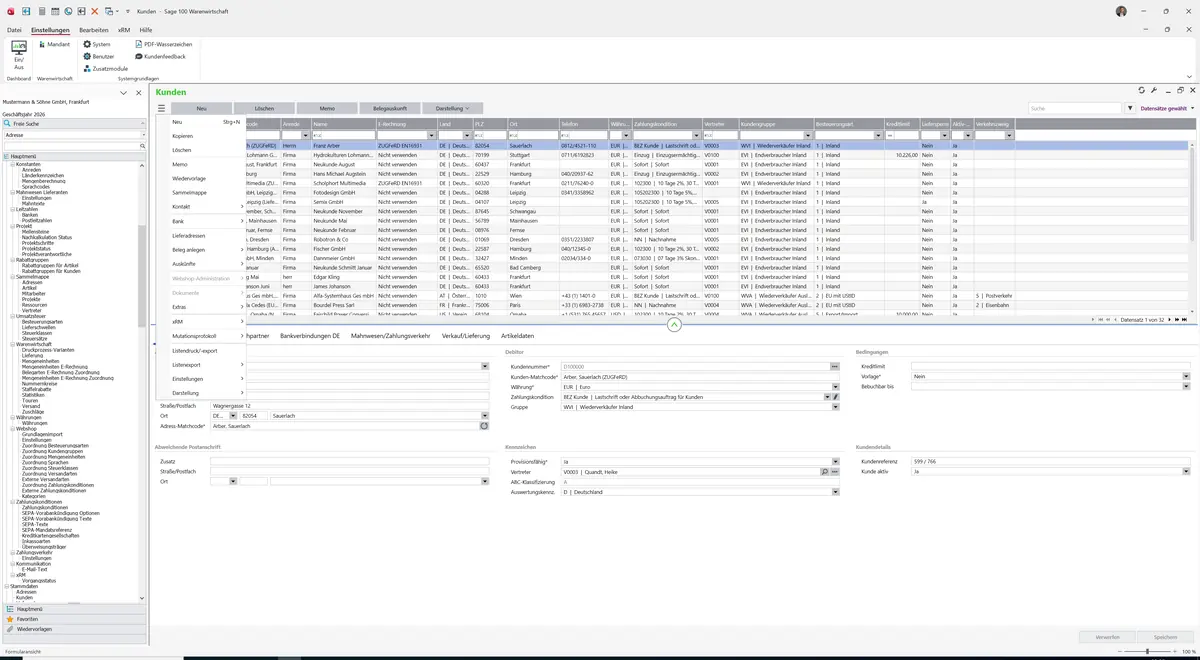Viewport: 1200px width, 660px height.
Task: Open the Vorlage dropdown under Bedingungen
Action: pyautogui.click(x=1186, y=376)
